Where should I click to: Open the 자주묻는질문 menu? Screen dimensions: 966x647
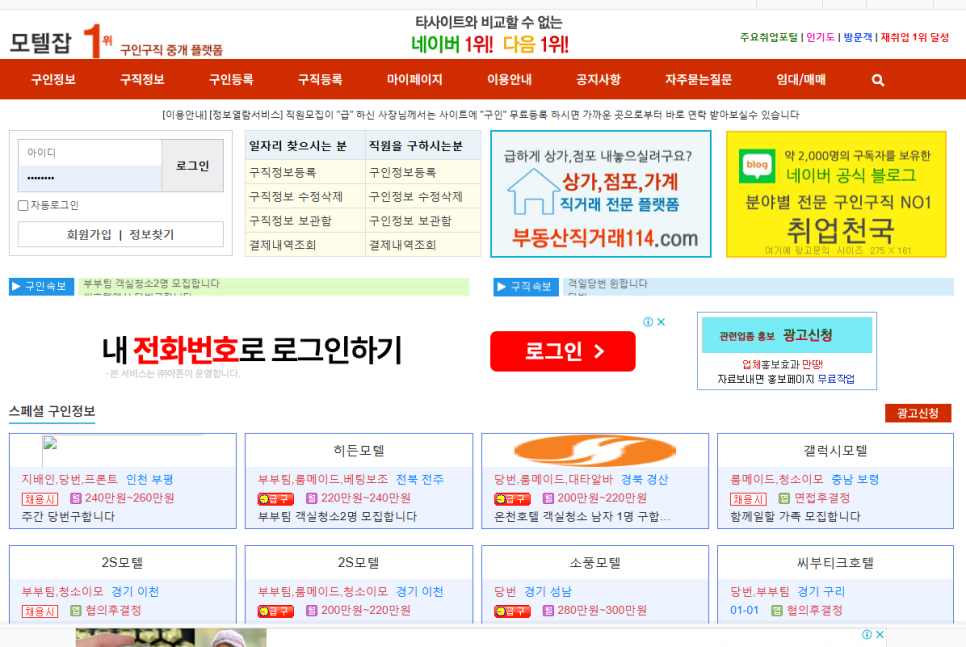pos(699,79)
